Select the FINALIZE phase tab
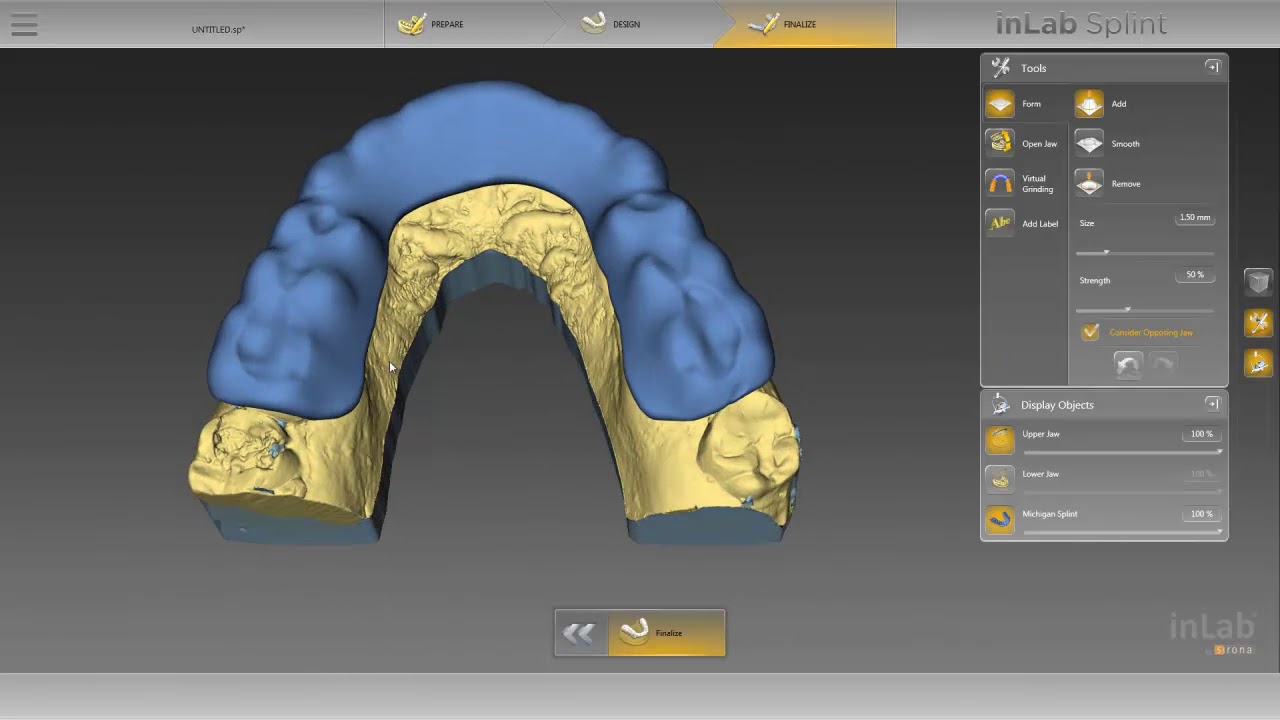1280x720 pixels. click(806, 24)
